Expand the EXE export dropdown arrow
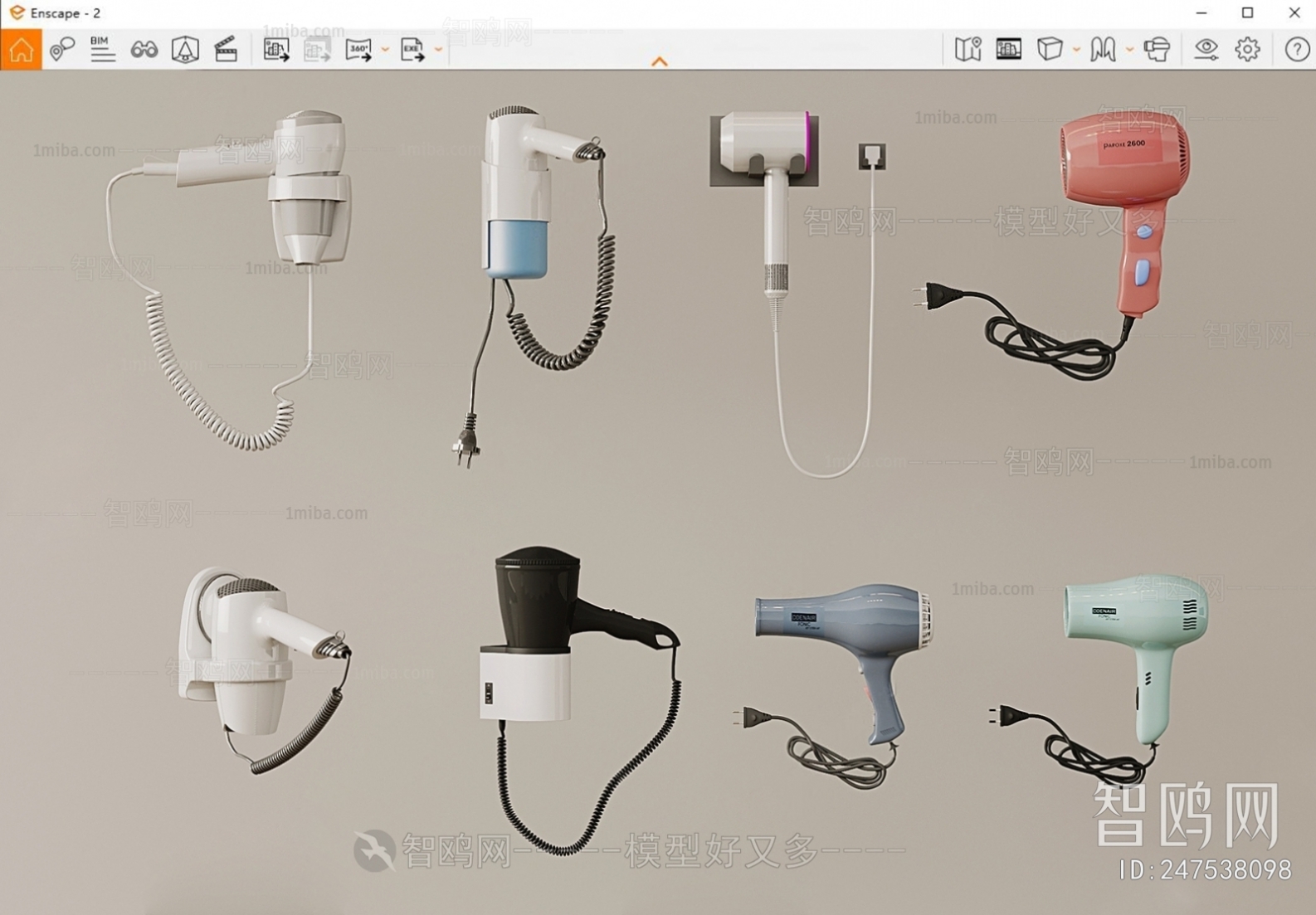Viewport: 1316px width, 915px height. (438, 51)
